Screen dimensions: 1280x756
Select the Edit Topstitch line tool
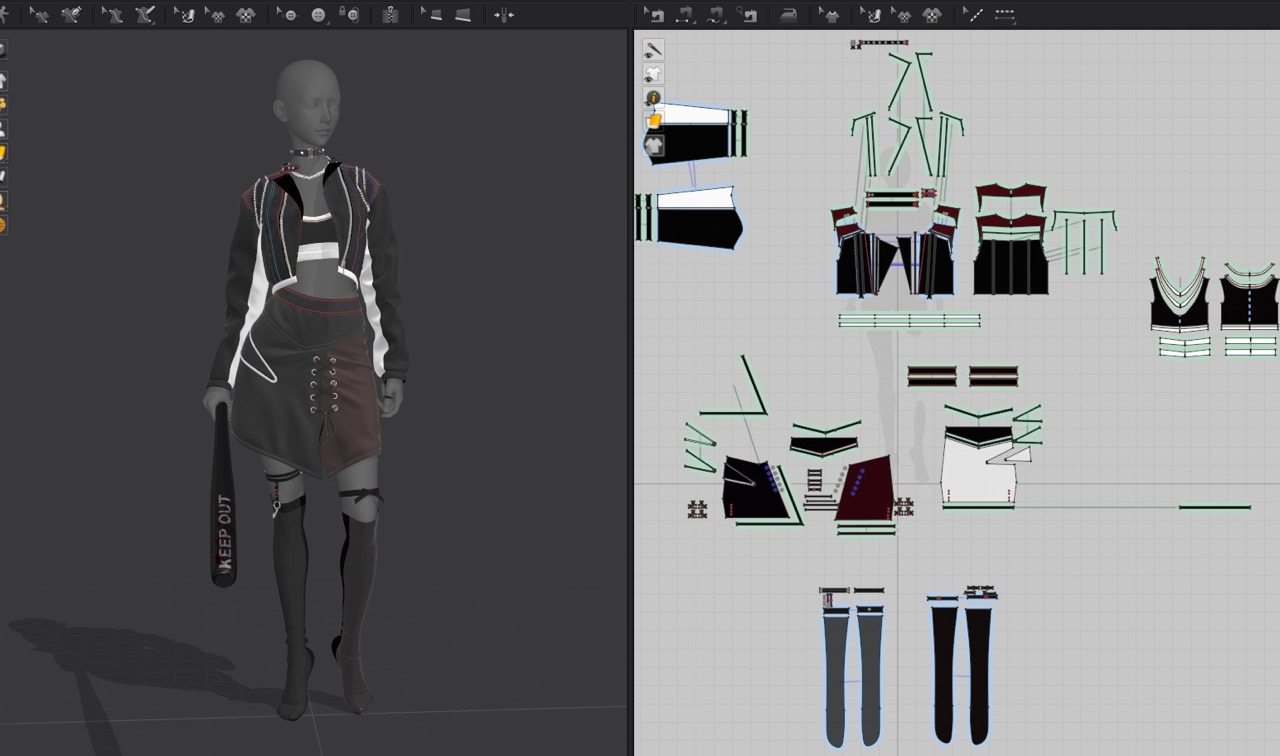971,15
